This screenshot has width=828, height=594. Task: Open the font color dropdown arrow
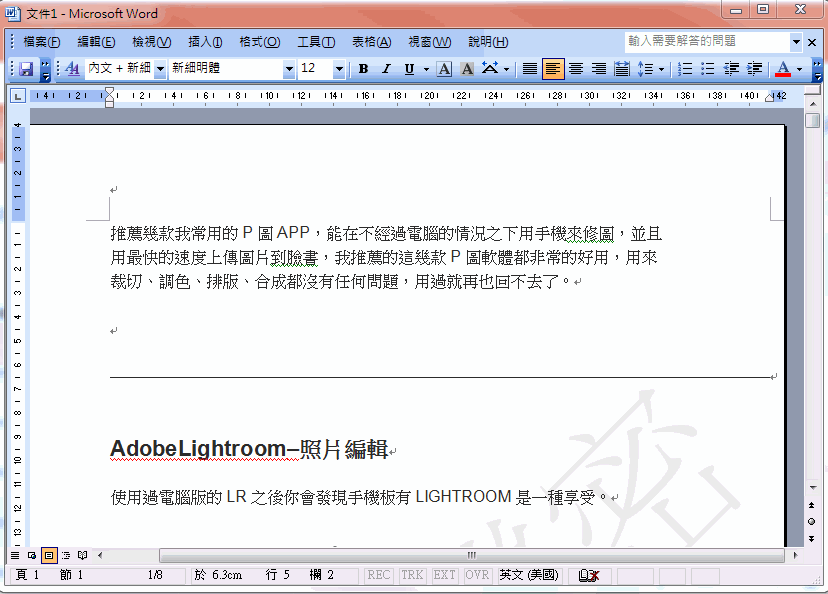(799, 69)
